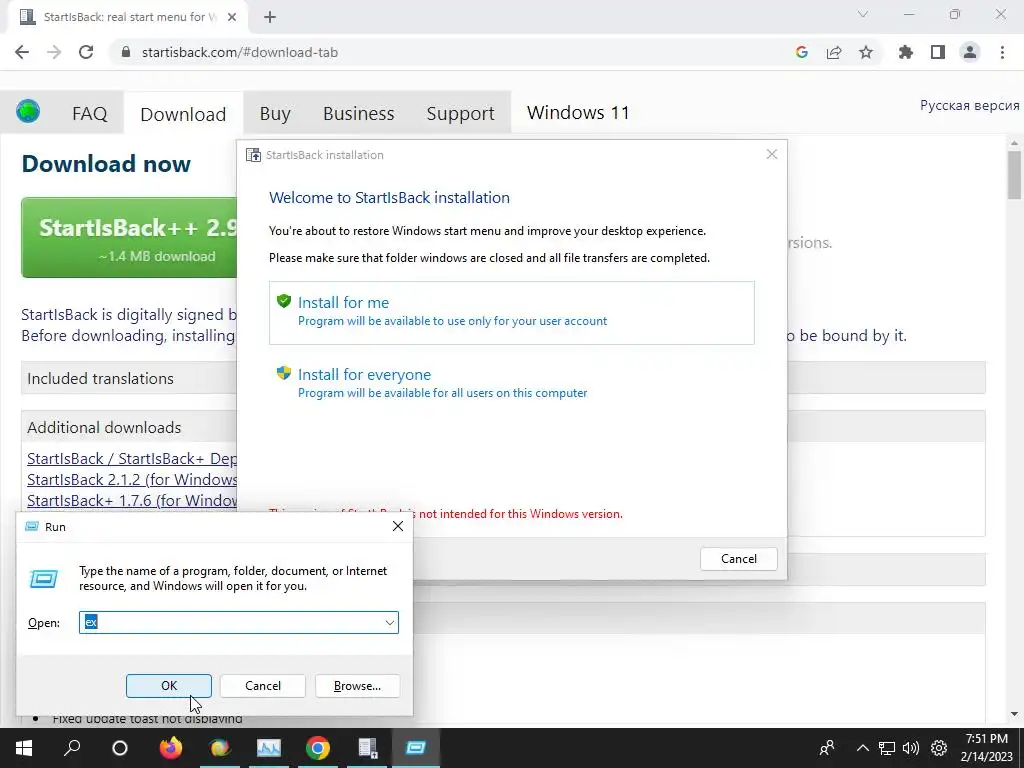Open Cortana circle icon on taskbar
The width and height of the screenshot is (1024, 768).
pyautogui.click(x=120, y=748)
